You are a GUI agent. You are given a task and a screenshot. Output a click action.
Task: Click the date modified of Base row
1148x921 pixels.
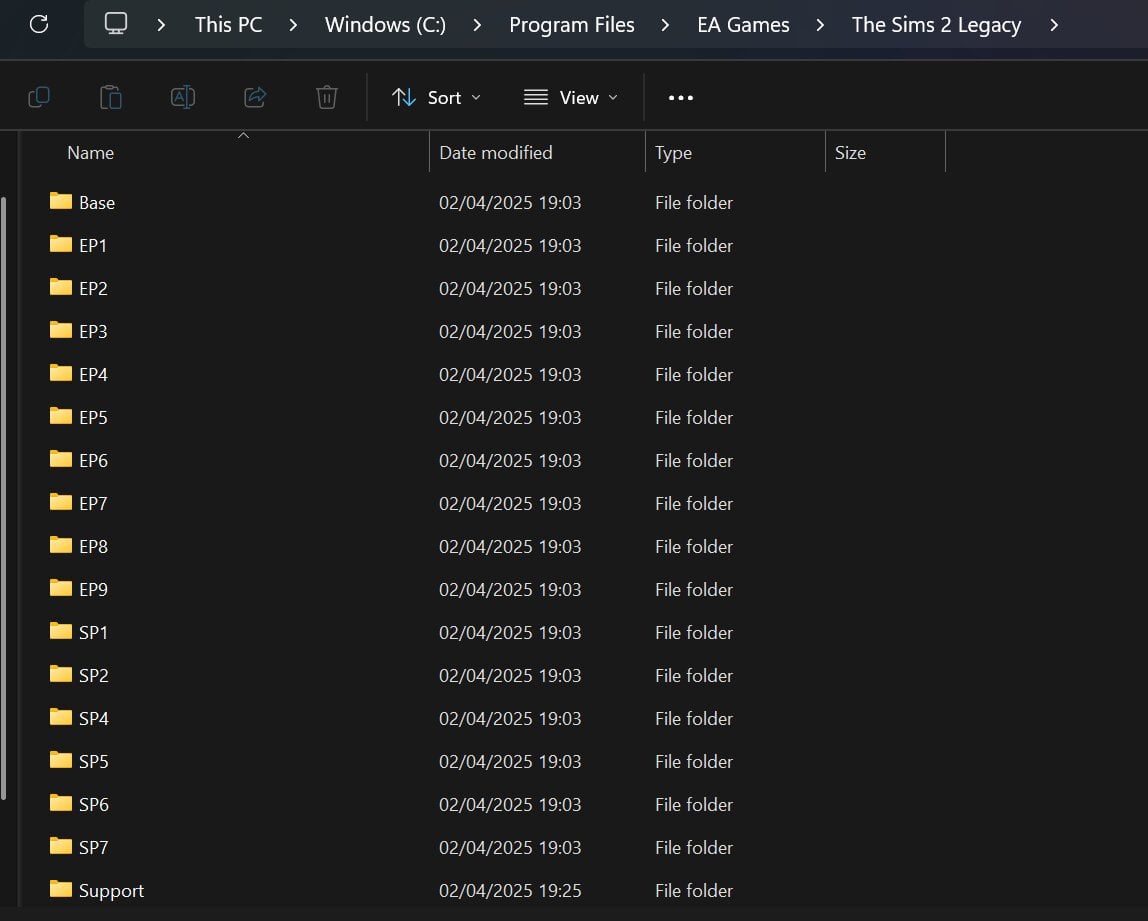(510, 202)
